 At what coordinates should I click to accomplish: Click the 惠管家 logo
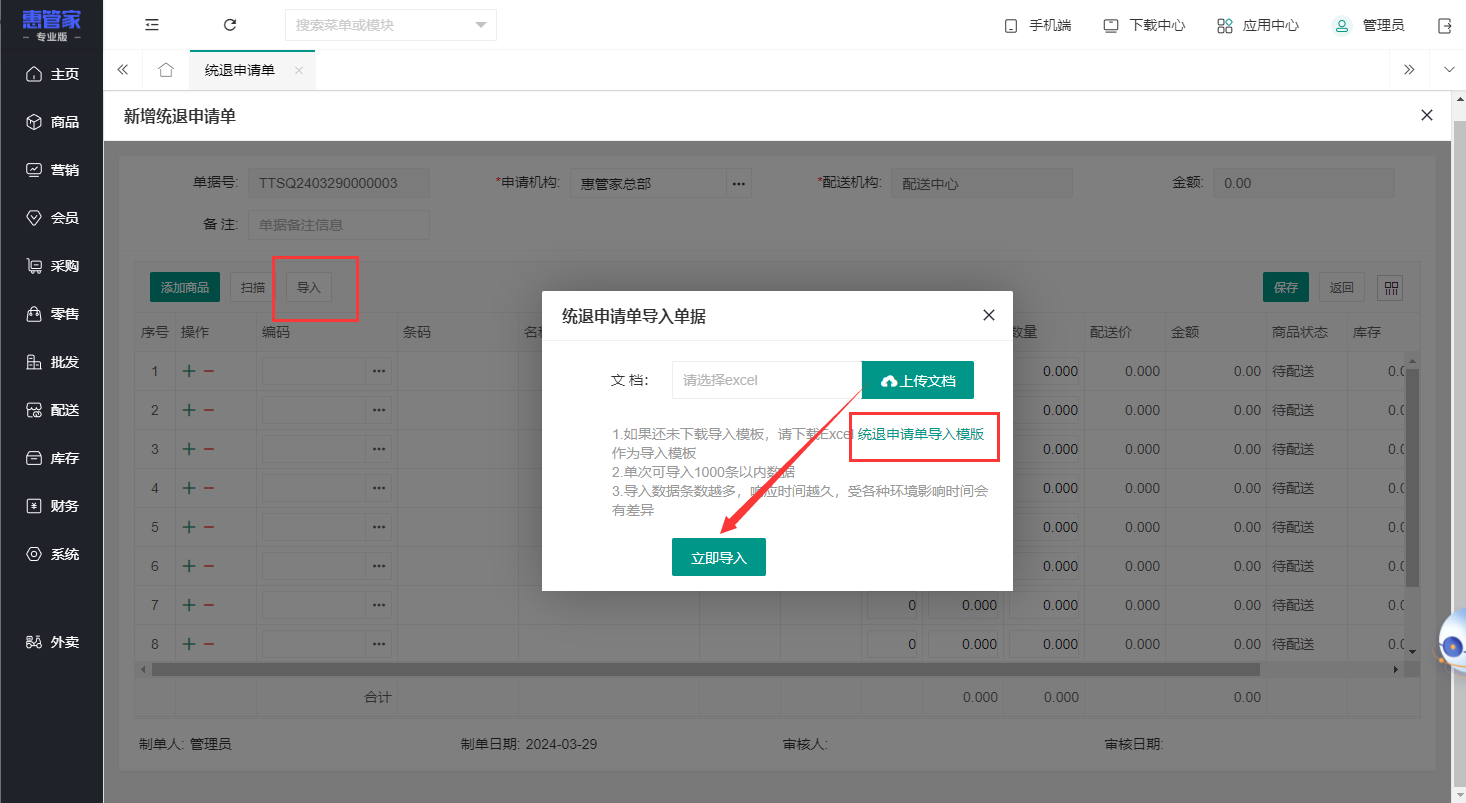pyautogui.click(x=52, y=25)
